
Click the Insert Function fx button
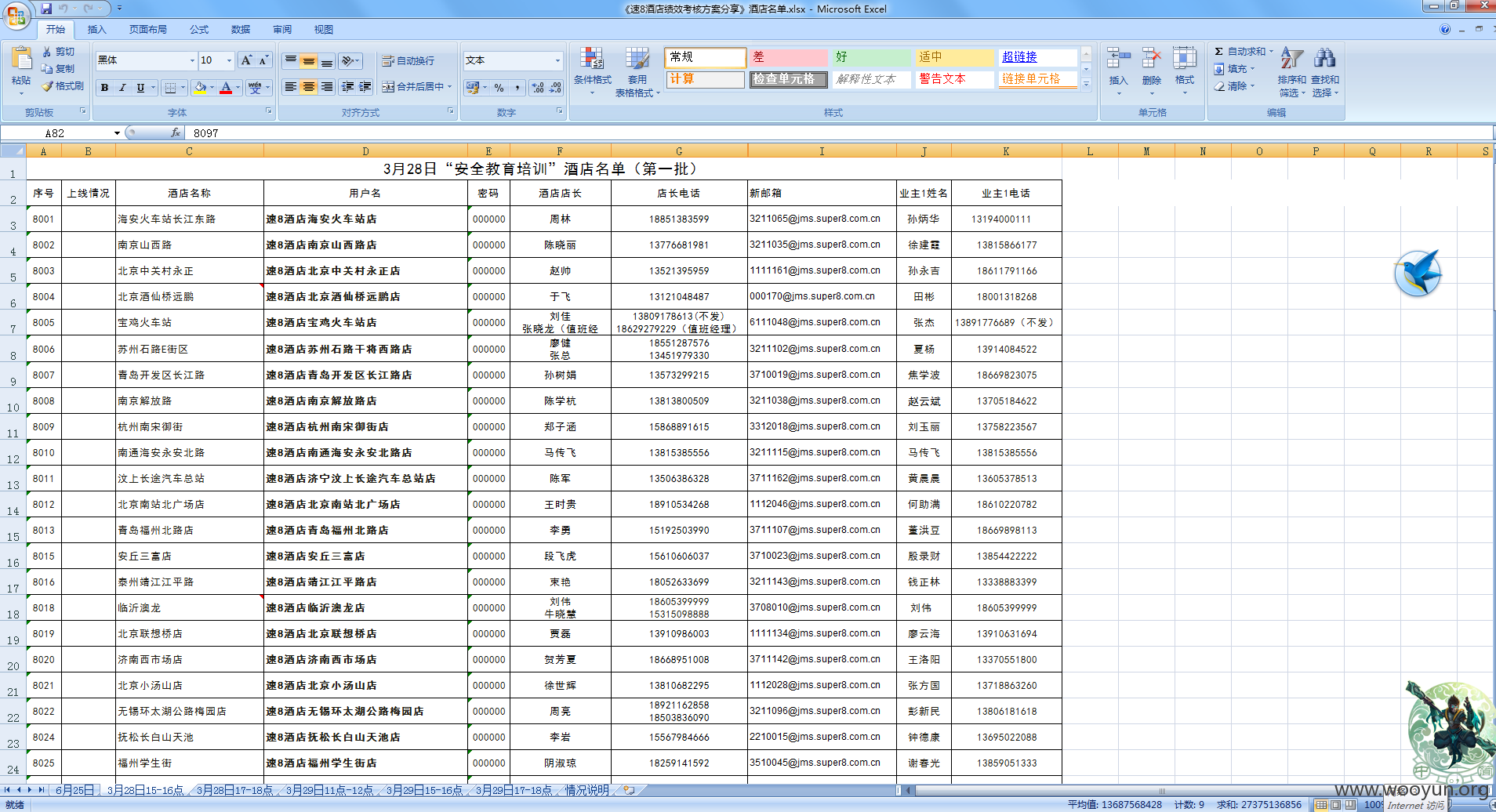tap(176, 133)
